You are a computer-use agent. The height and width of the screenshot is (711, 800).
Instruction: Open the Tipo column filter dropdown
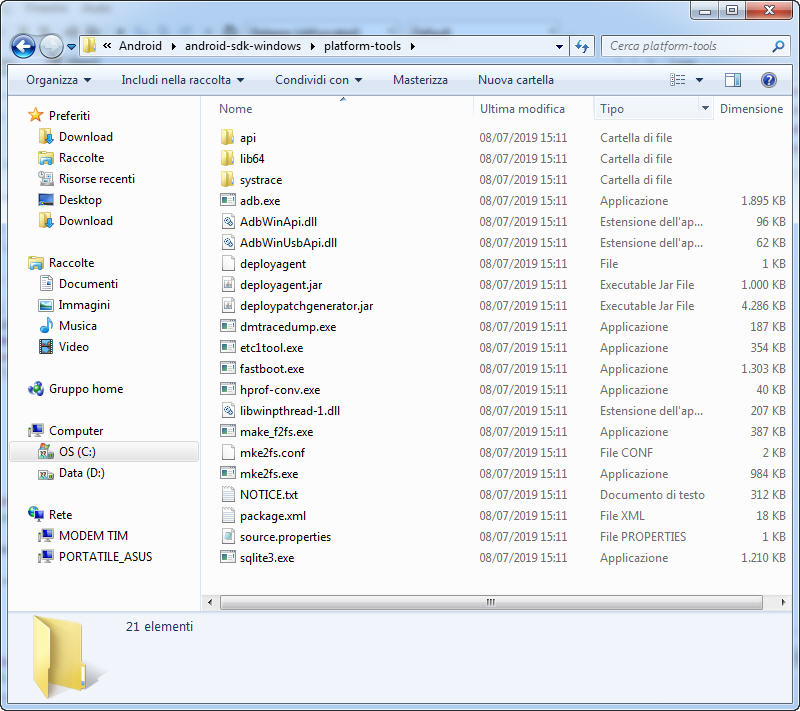pos(705,108)
